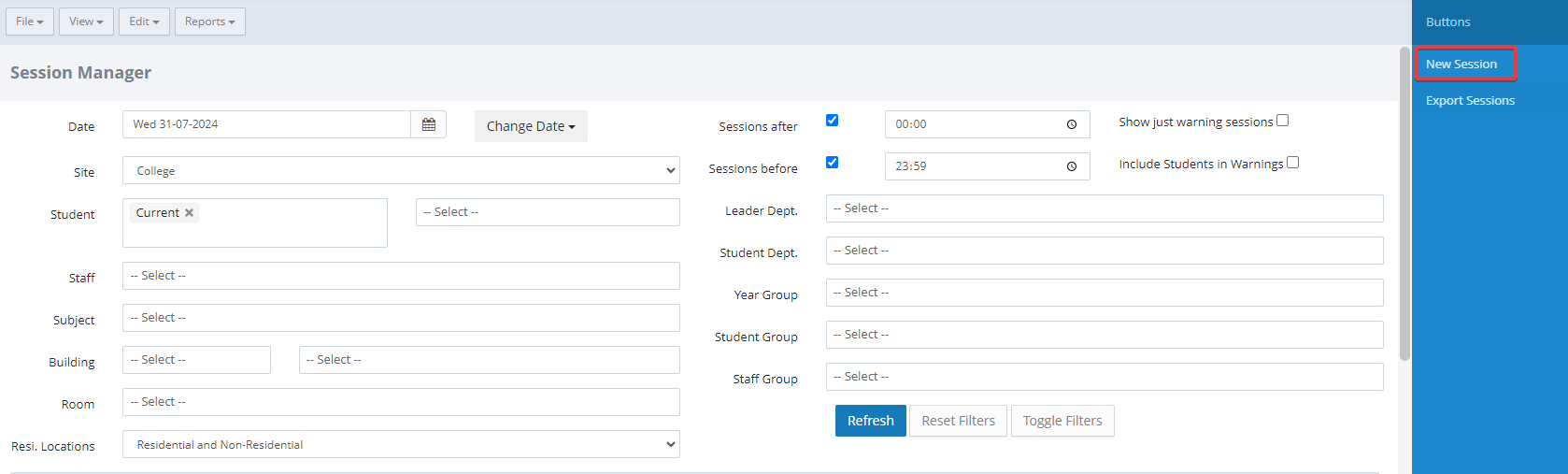Click the vertical page scrollbar
The height and width of the screenshot is (474, 1568).
coord(1404,204)
